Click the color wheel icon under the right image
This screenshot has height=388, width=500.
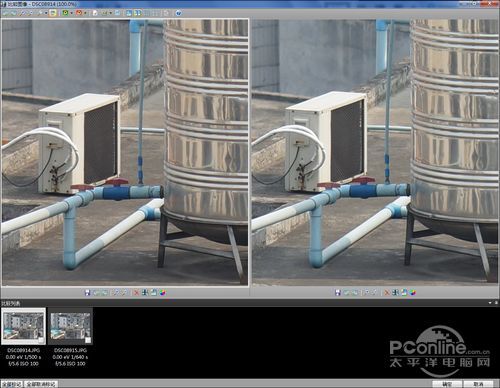[412, 293]
